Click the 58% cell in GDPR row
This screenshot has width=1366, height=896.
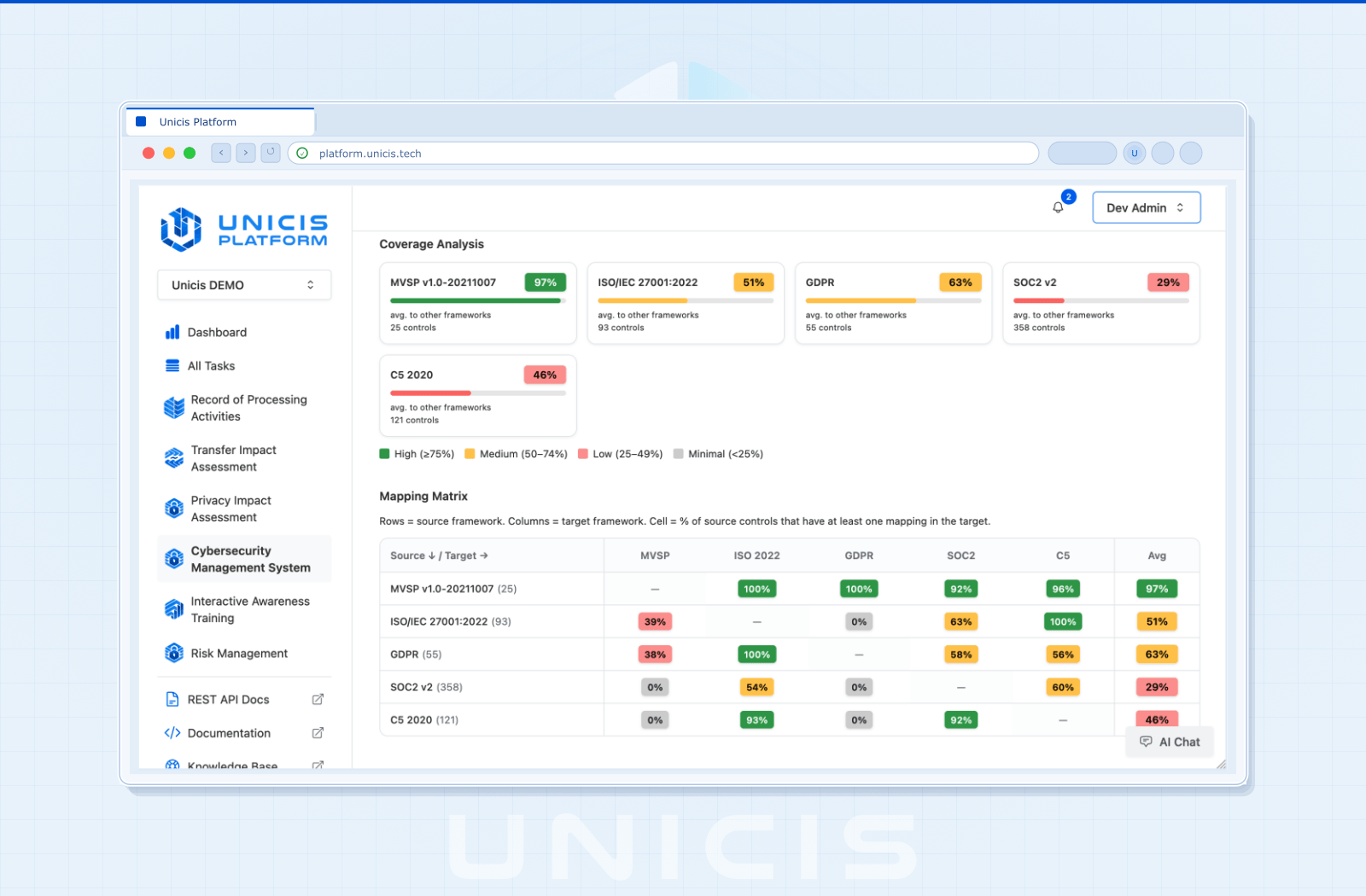pyautogui.click(x=961, y=655)
